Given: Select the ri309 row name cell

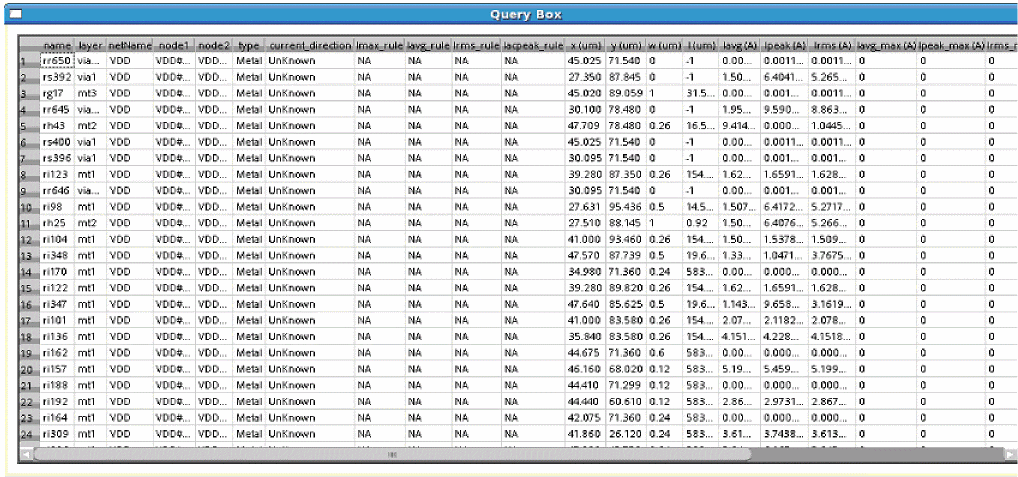Looking at the screenshot, I should [x=57, y=434].
